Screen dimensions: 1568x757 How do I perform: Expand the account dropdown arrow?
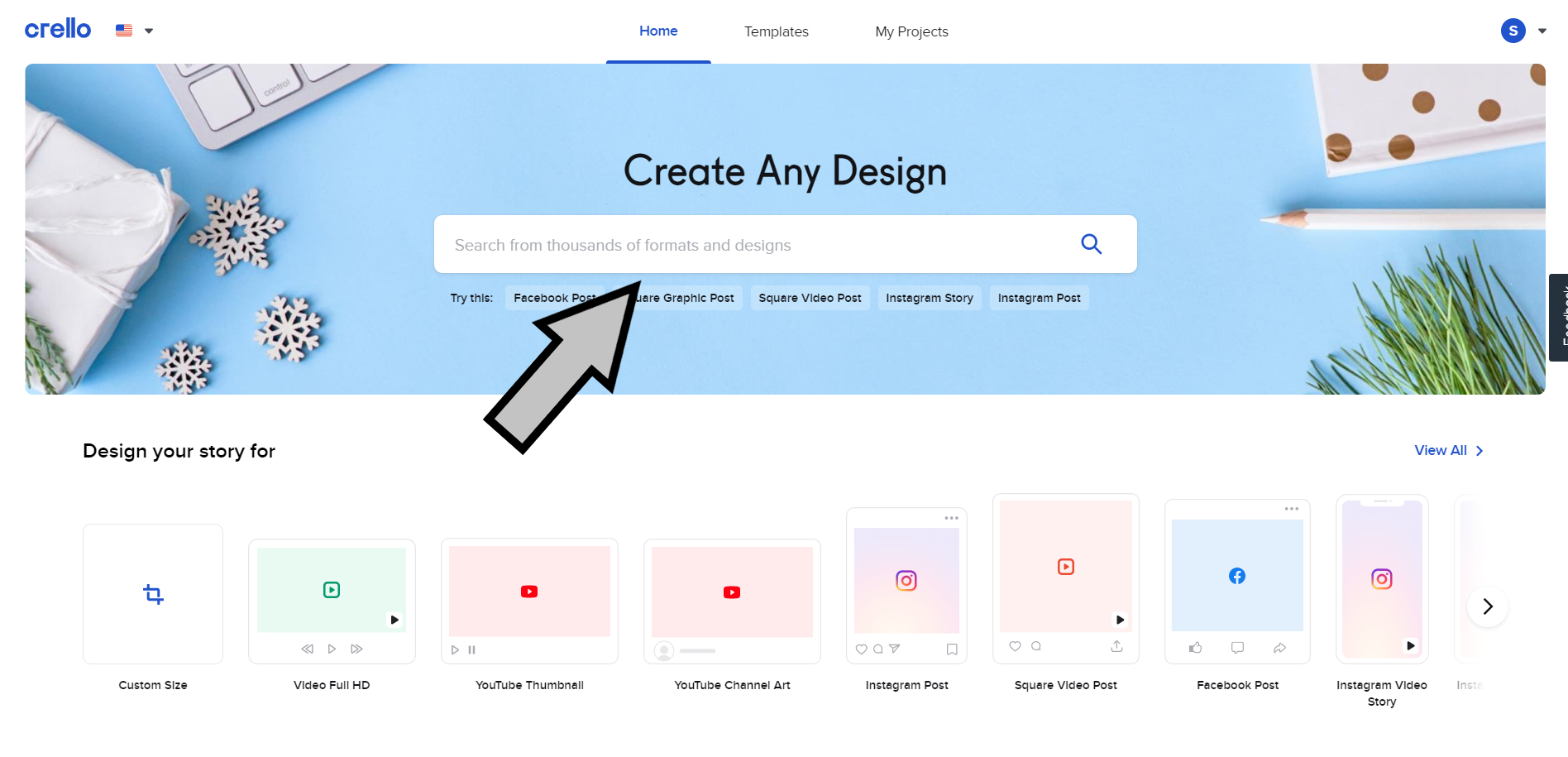[1542, 31]
